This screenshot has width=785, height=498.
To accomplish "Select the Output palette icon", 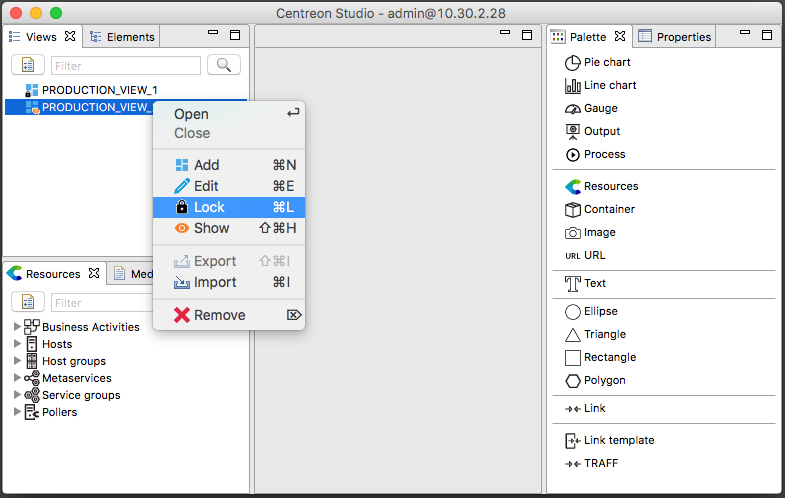I will pyautogui.click(x=572, y=132).
